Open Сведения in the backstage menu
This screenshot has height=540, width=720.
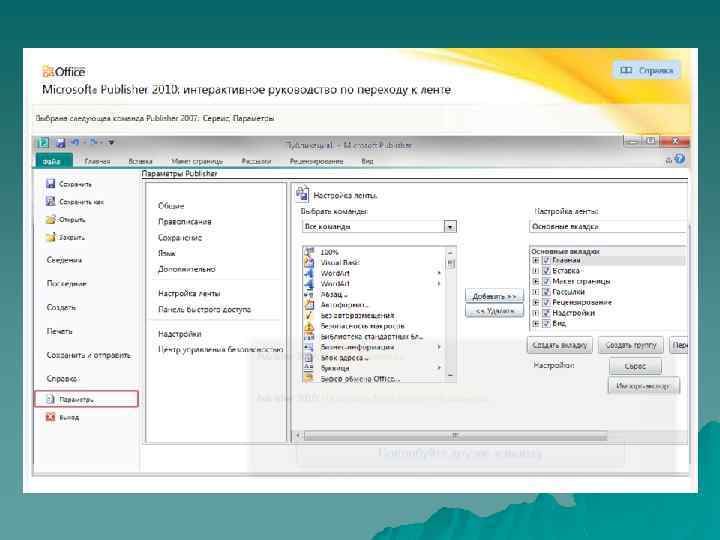[x=64, y=260]
